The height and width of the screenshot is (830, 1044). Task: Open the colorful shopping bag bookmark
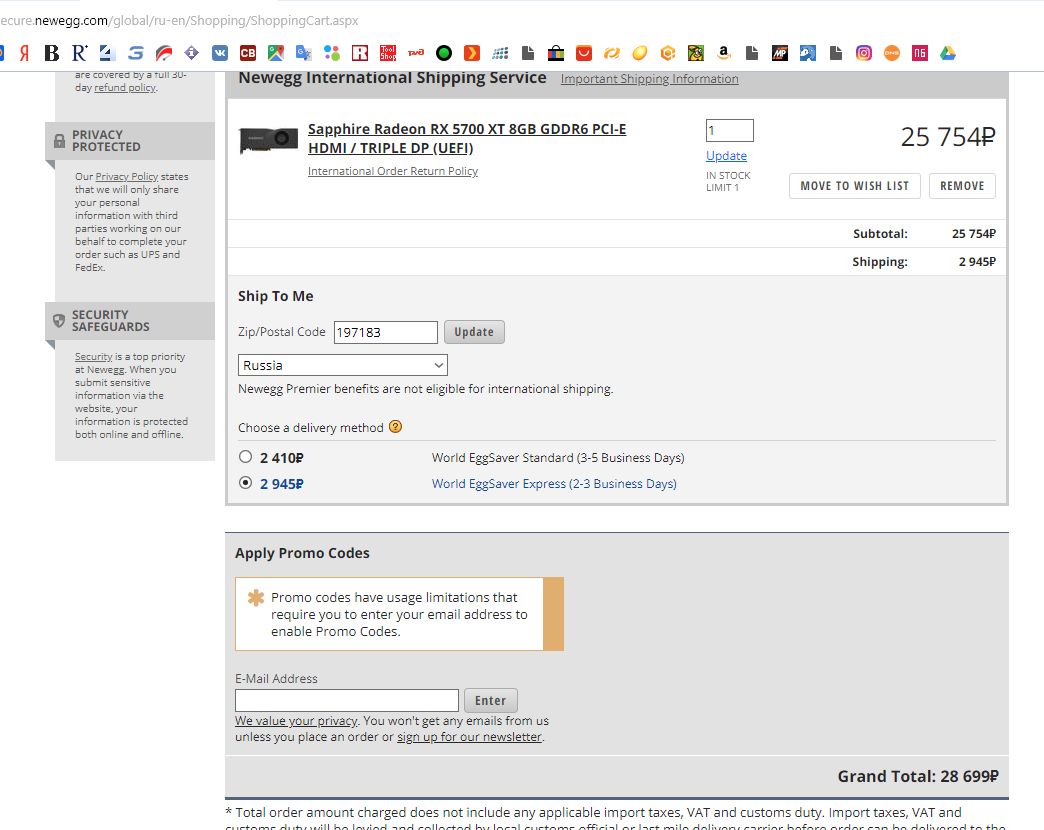[x=556, y=53]
